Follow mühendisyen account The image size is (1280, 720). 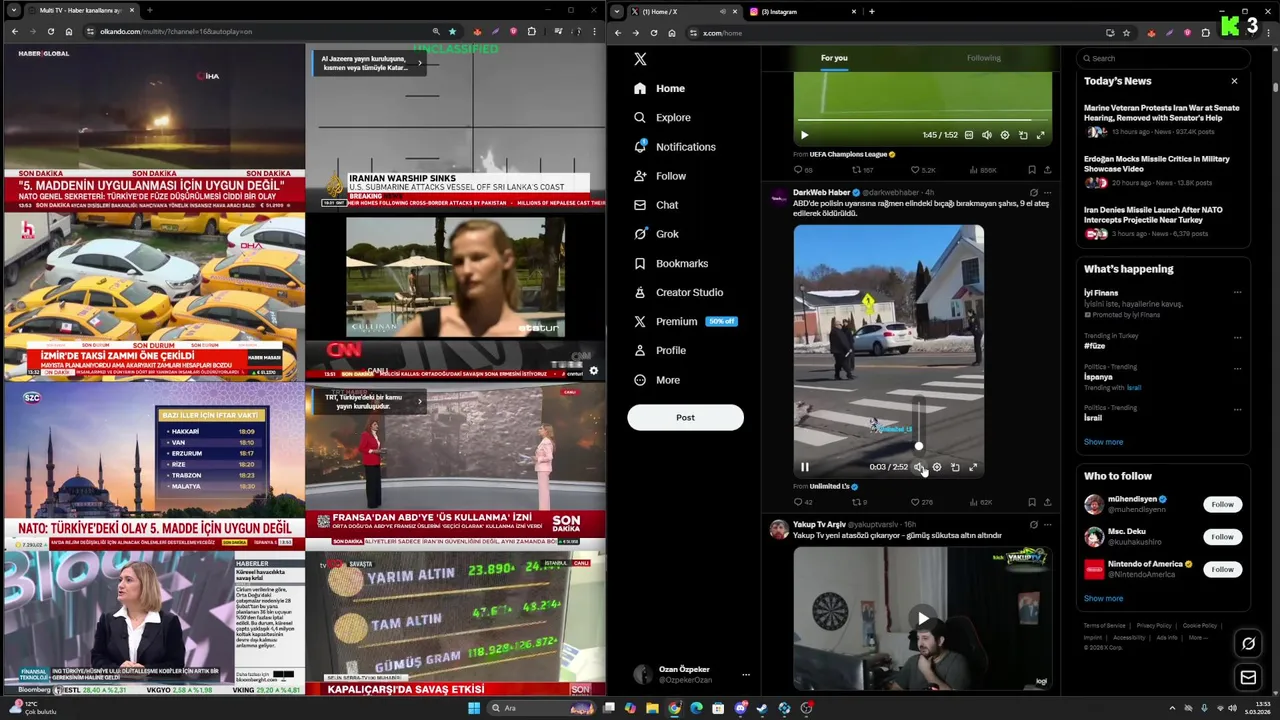1222,504
